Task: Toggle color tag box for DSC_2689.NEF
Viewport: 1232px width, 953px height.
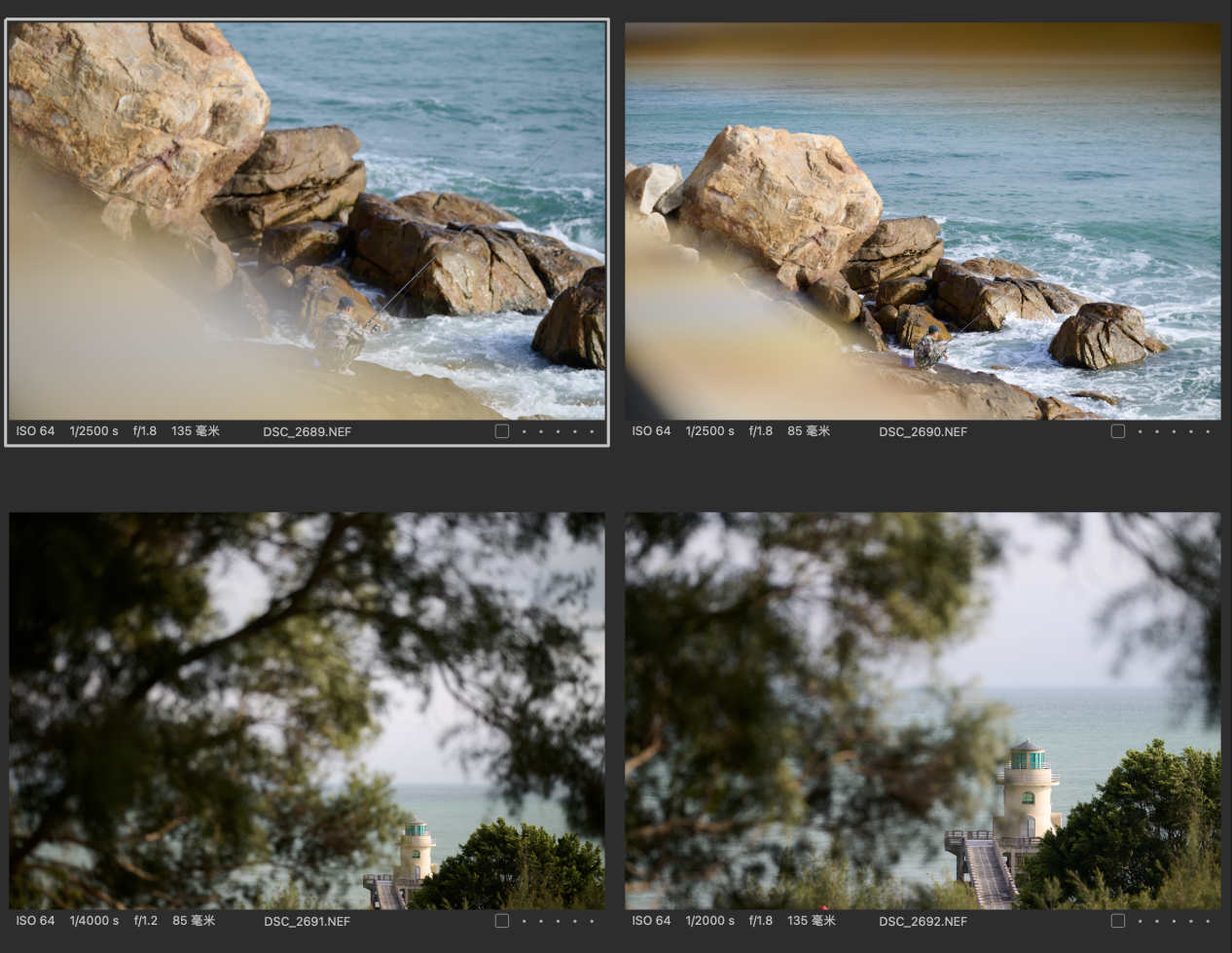Action: pyautogui.click(x=502, y=431)
